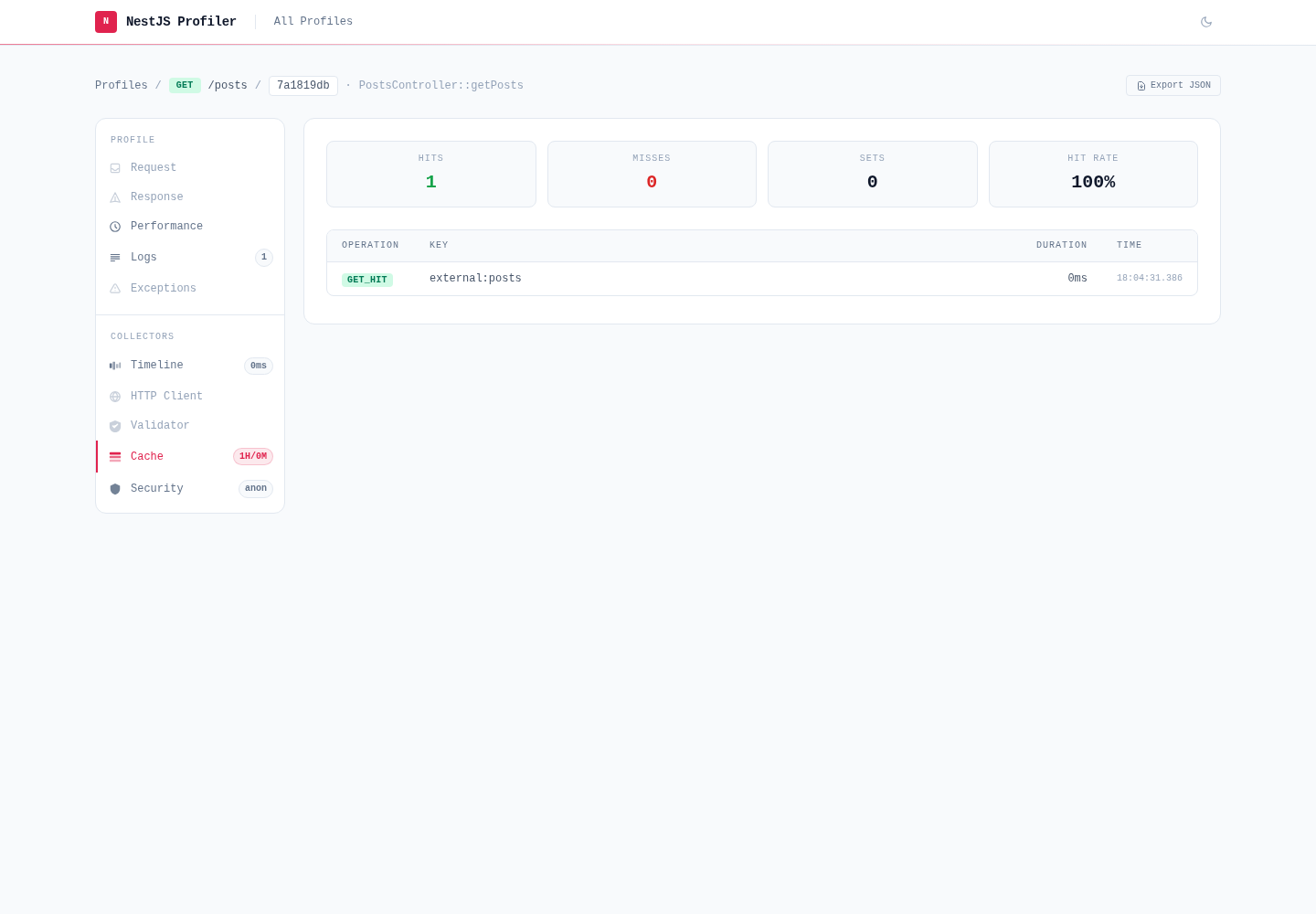The width and height of the screenshot is (1316, 914).
Task: Click the Hit Rate 100% card
Action: coord(1093,175)
